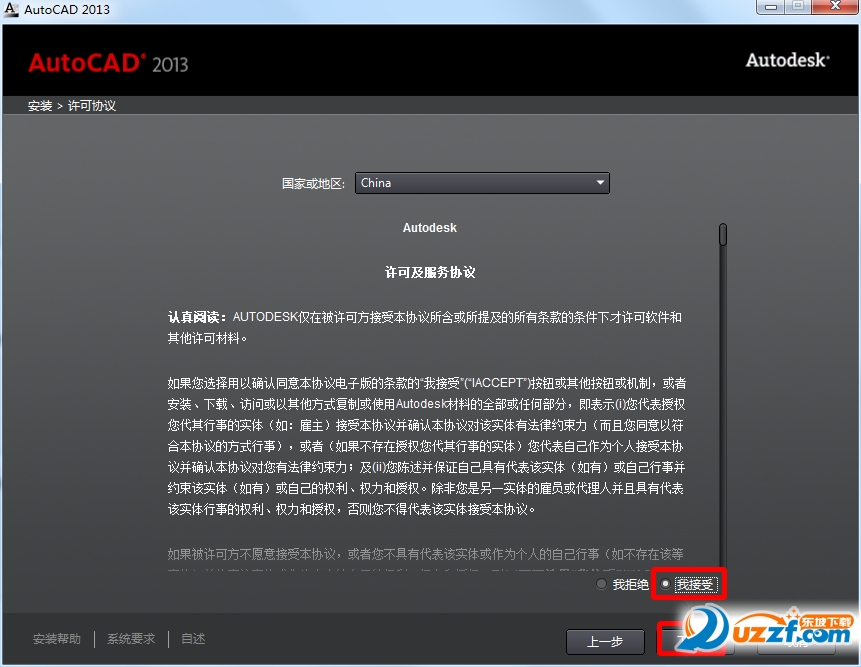Image resolution: width=861 pixels, height=667 pixels.
Task: Go back with the 上一步 button
Action: pyautogui.click(x=605, y=642)
